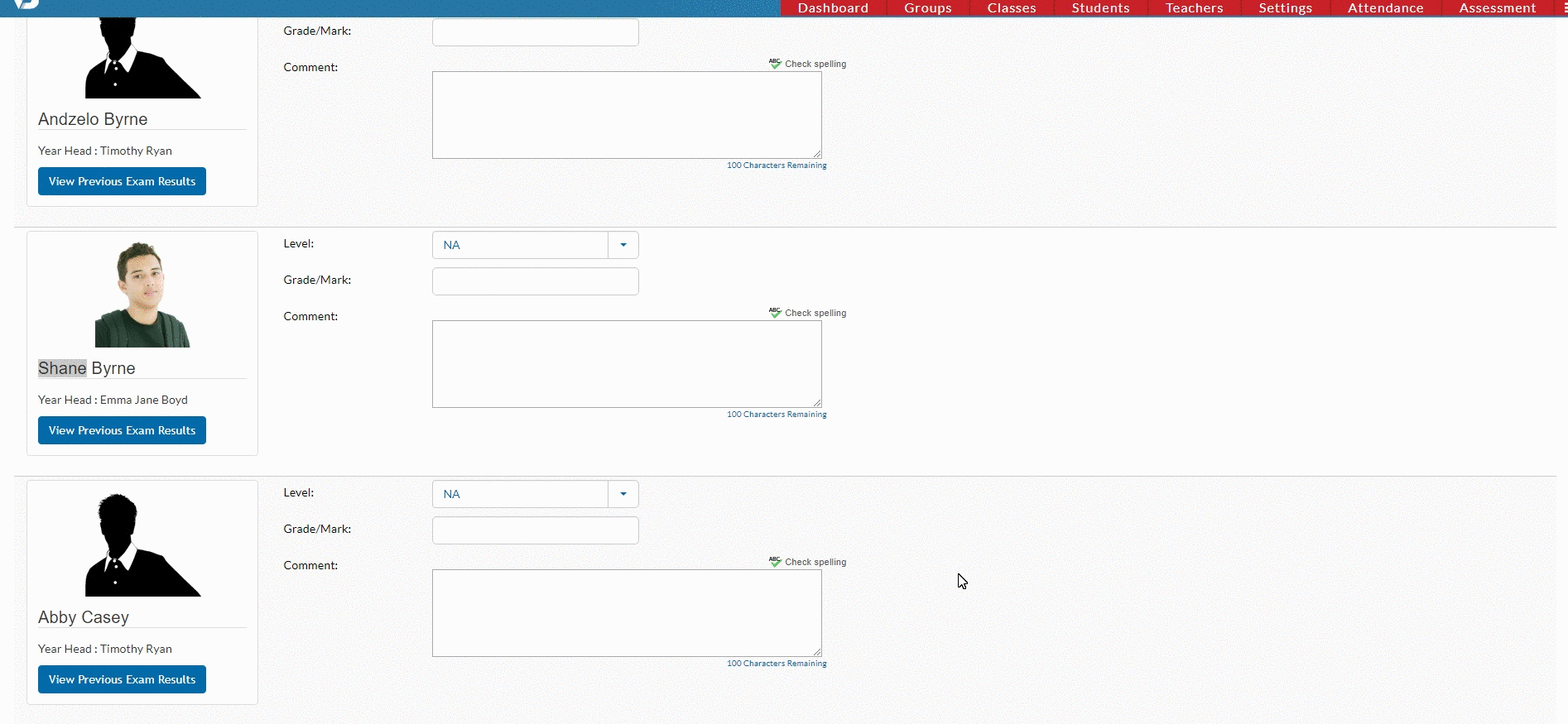Click spell-check ABC icon in Abby Casey's row
This screenshot has width=1568, height=724.
775,562
